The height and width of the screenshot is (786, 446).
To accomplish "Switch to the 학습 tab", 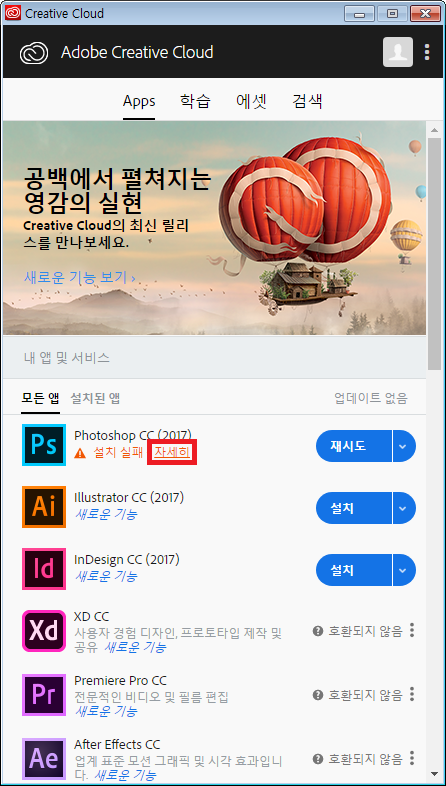I will pos(195,102).
